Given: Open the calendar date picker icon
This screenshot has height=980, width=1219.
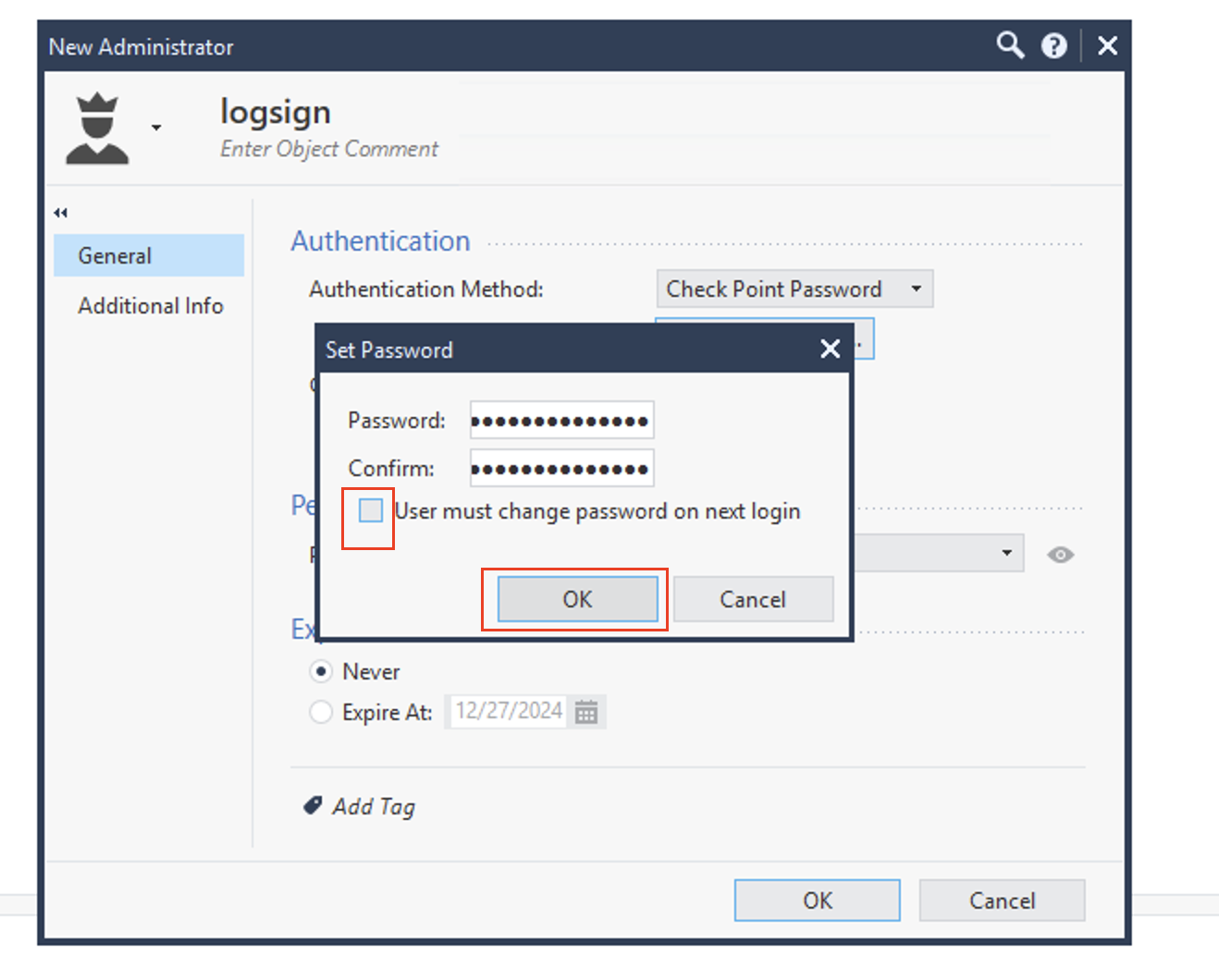Looking at the screenshot, I should (x=586, y=712).
